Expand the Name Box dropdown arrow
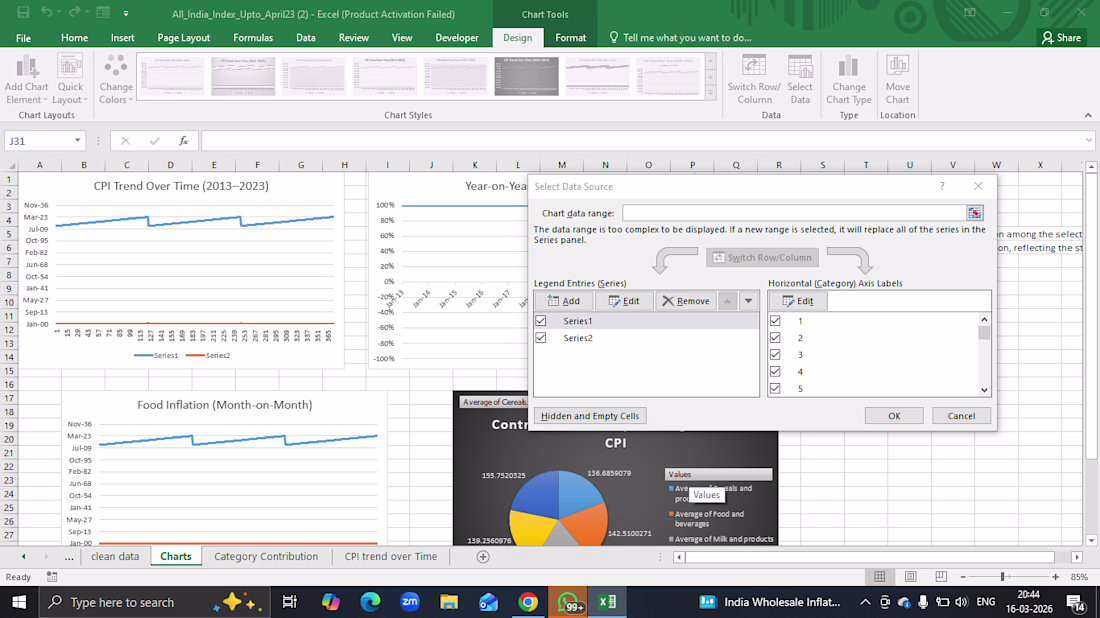 77,141
